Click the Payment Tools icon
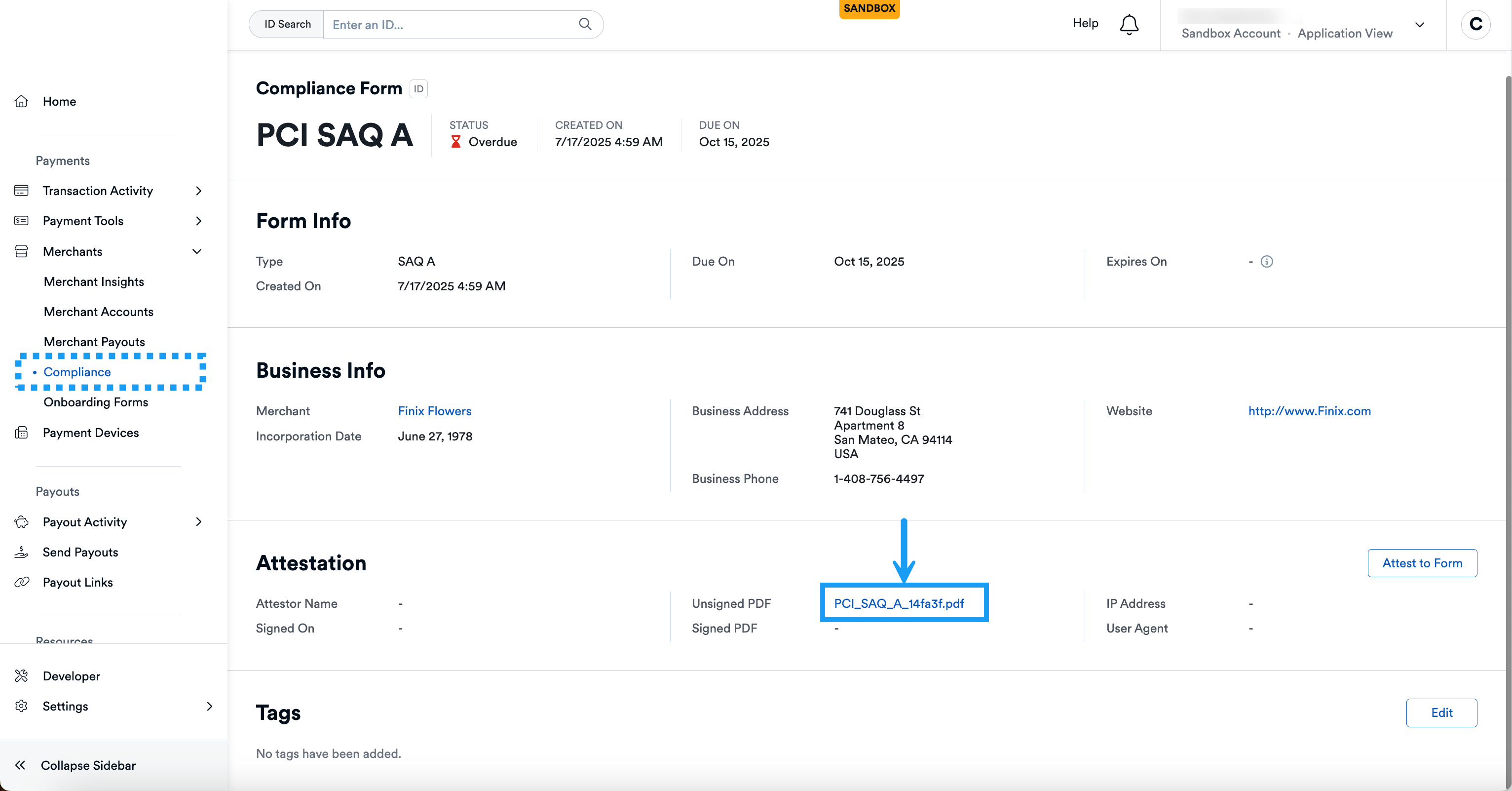The width and height of the screenshot is (1512, 791). coord(21,221)
